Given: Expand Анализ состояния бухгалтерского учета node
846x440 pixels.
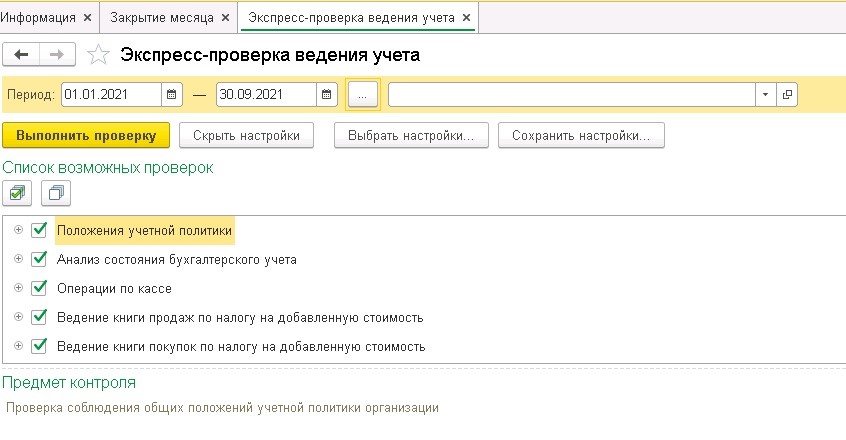Looking at the screenshot, I should click(18, 259).
